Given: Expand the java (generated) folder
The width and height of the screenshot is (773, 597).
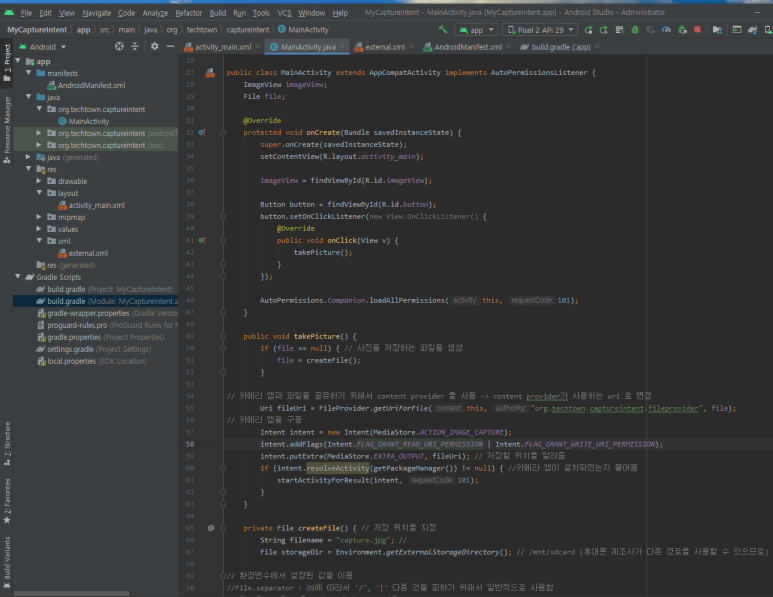Looking at the screenshot, I should click(x=29, y=157).
